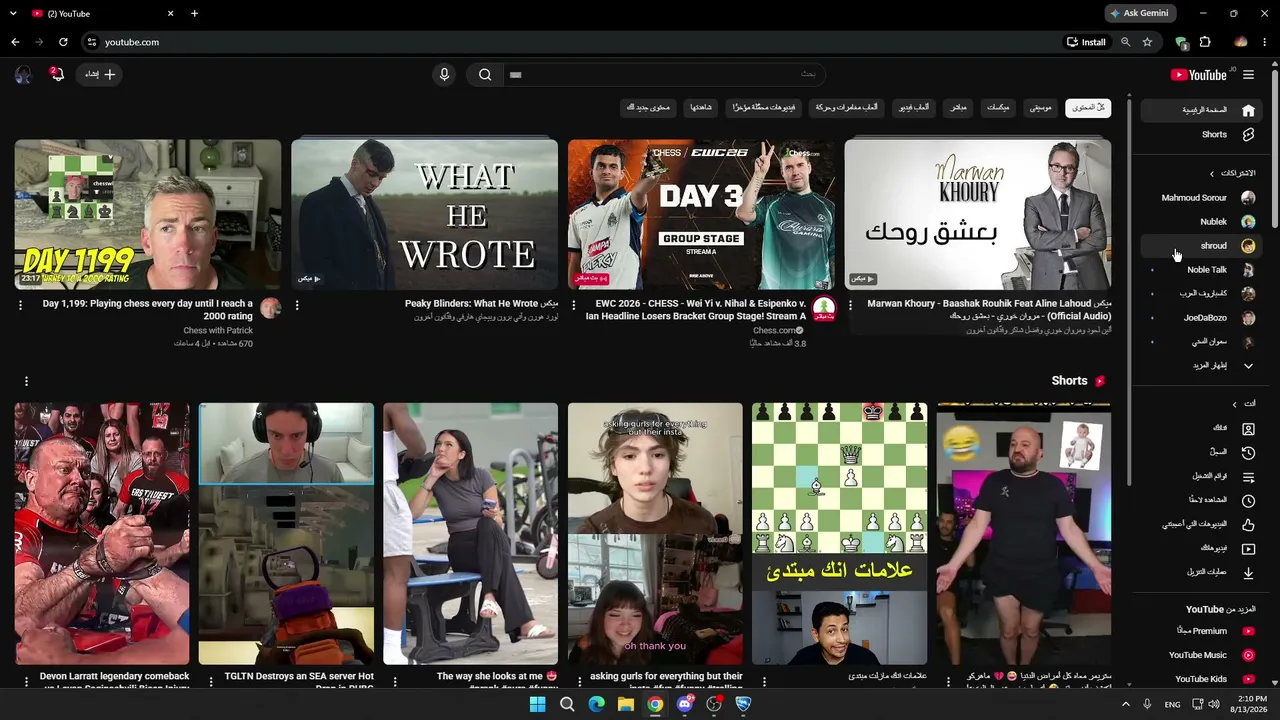Open the TGLTN PUBG Short

tap(286, 534)
